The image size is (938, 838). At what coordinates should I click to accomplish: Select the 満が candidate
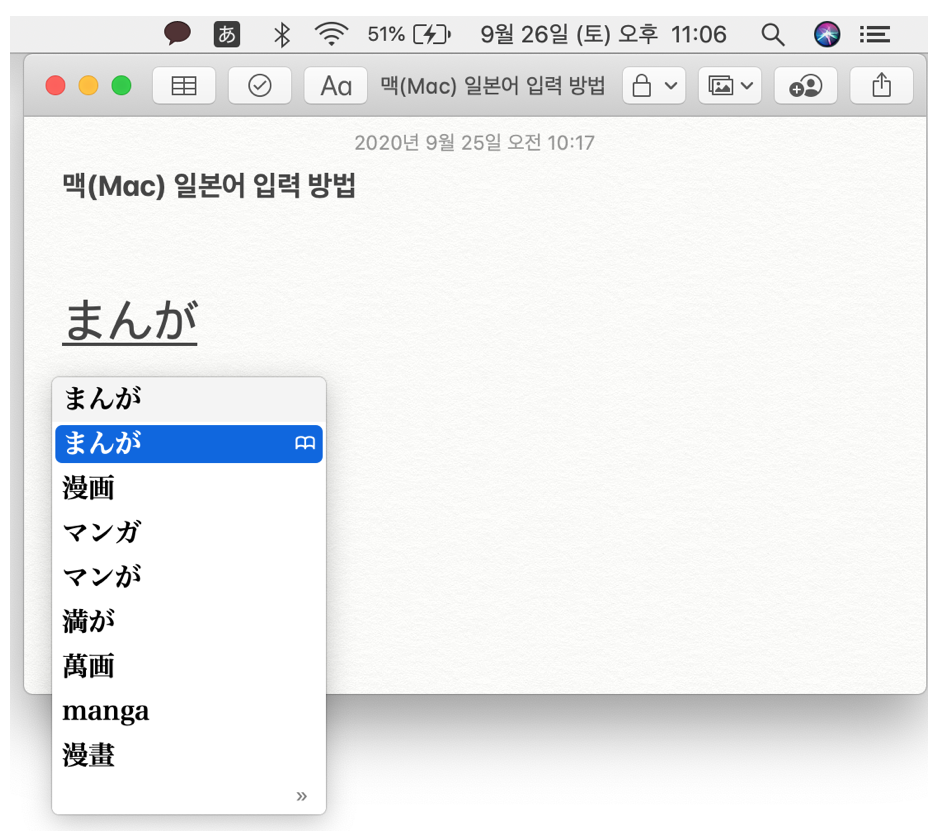(x=189, y=621)
